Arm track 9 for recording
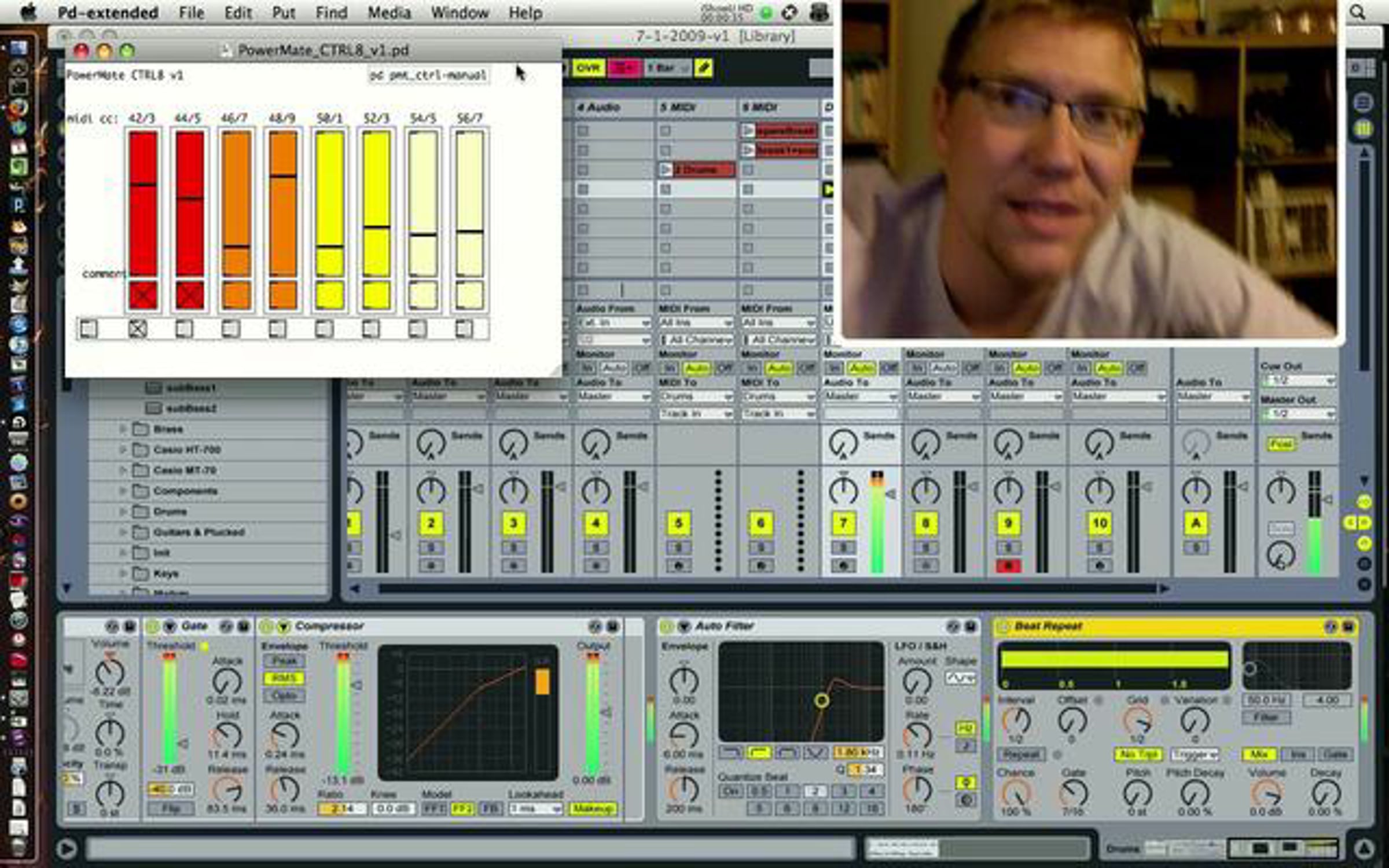Viewport: 1389px width, 868px height. [x=1008, y=565]
